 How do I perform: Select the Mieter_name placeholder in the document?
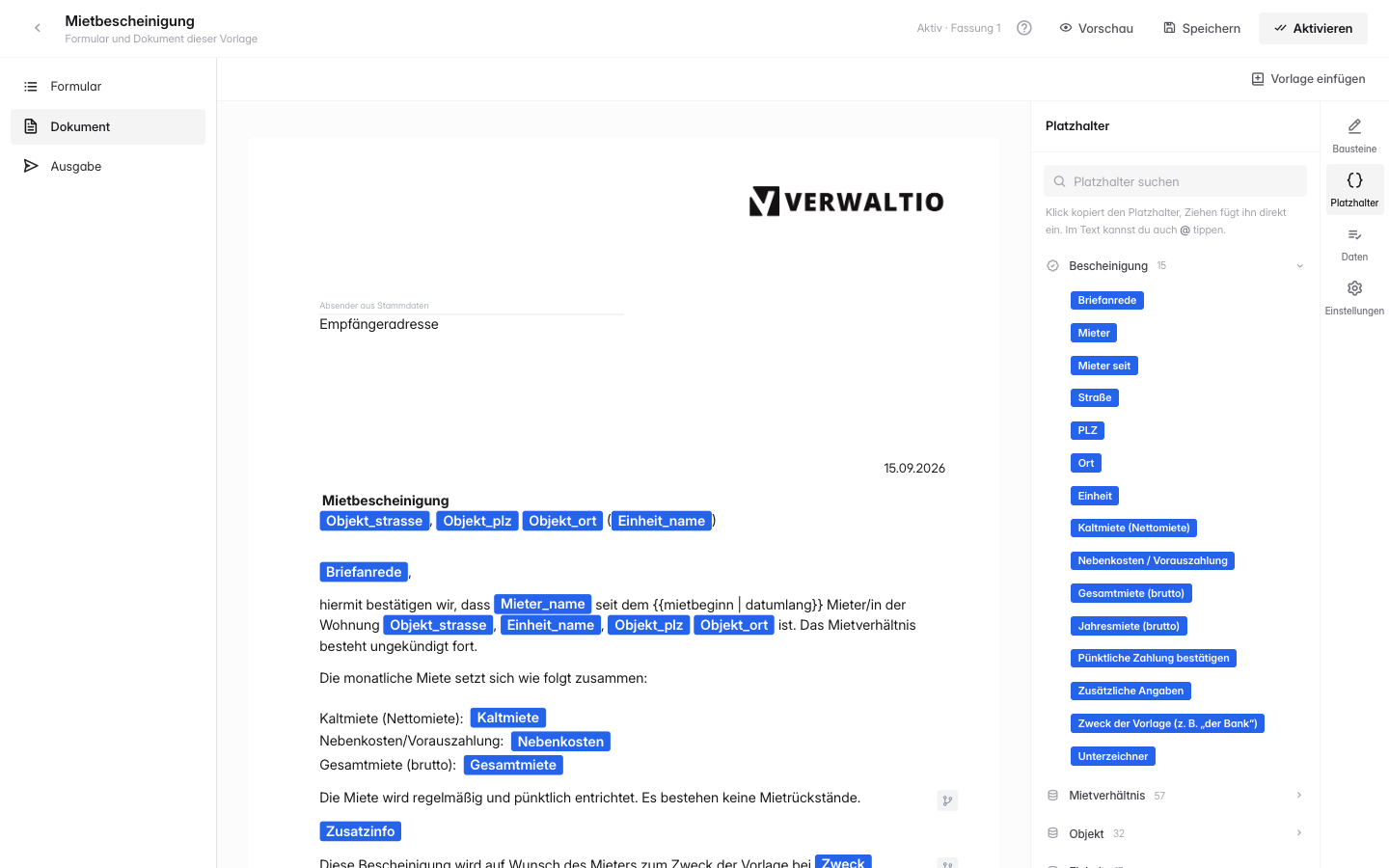pos(543,604)
